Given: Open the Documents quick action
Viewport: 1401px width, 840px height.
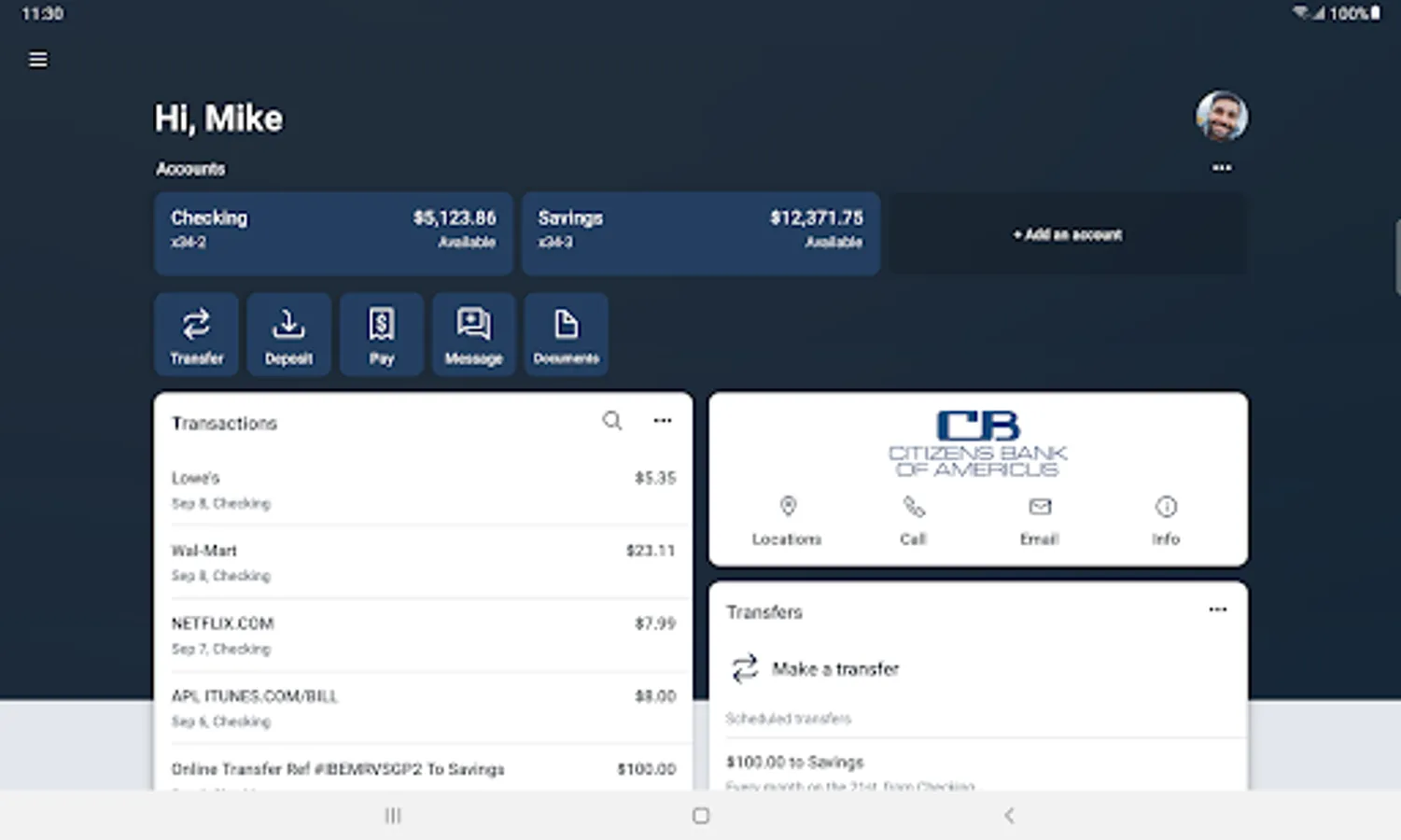Looking at the screenshot, I should (x=566, y=334).
